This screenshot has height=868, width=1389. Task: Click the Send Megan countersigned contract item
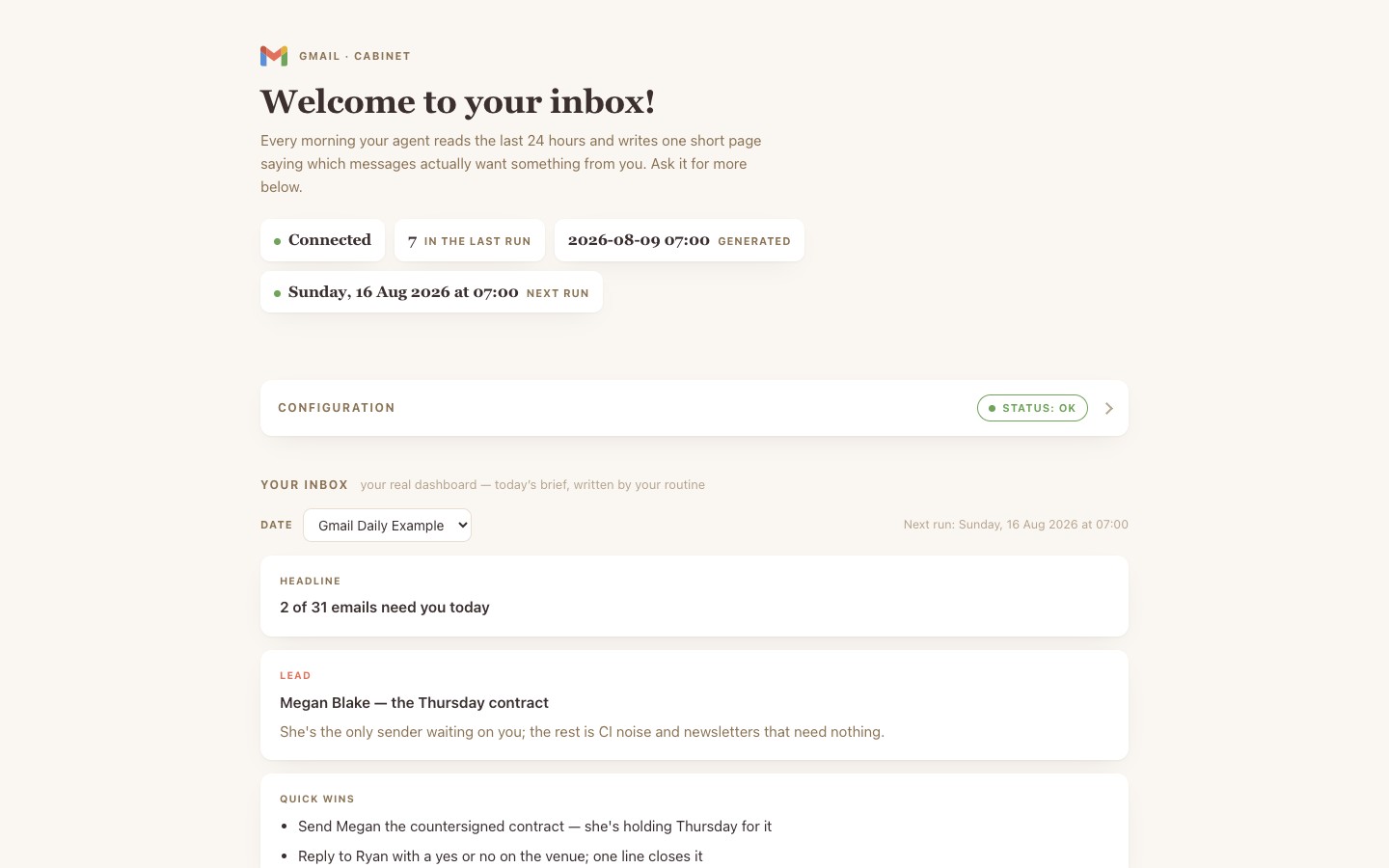(534, 827)
